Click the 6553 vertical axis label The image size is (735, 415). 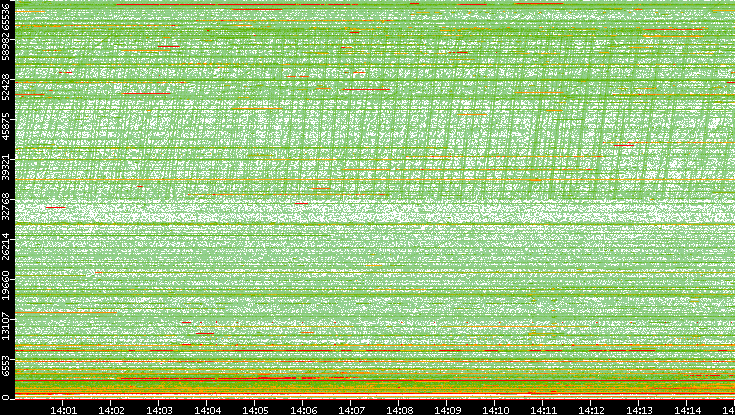point(5,366)
